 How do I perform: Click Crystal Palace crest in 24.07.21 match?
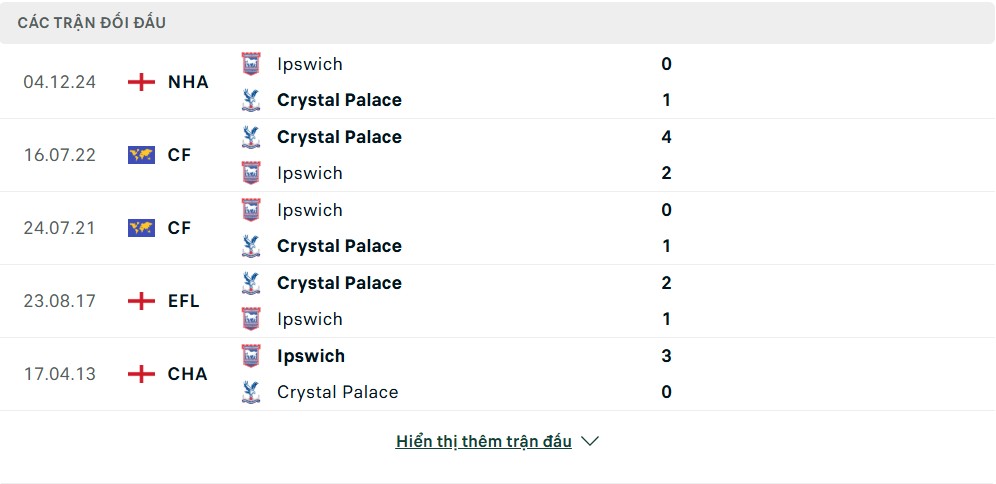[x=251, y=246]
